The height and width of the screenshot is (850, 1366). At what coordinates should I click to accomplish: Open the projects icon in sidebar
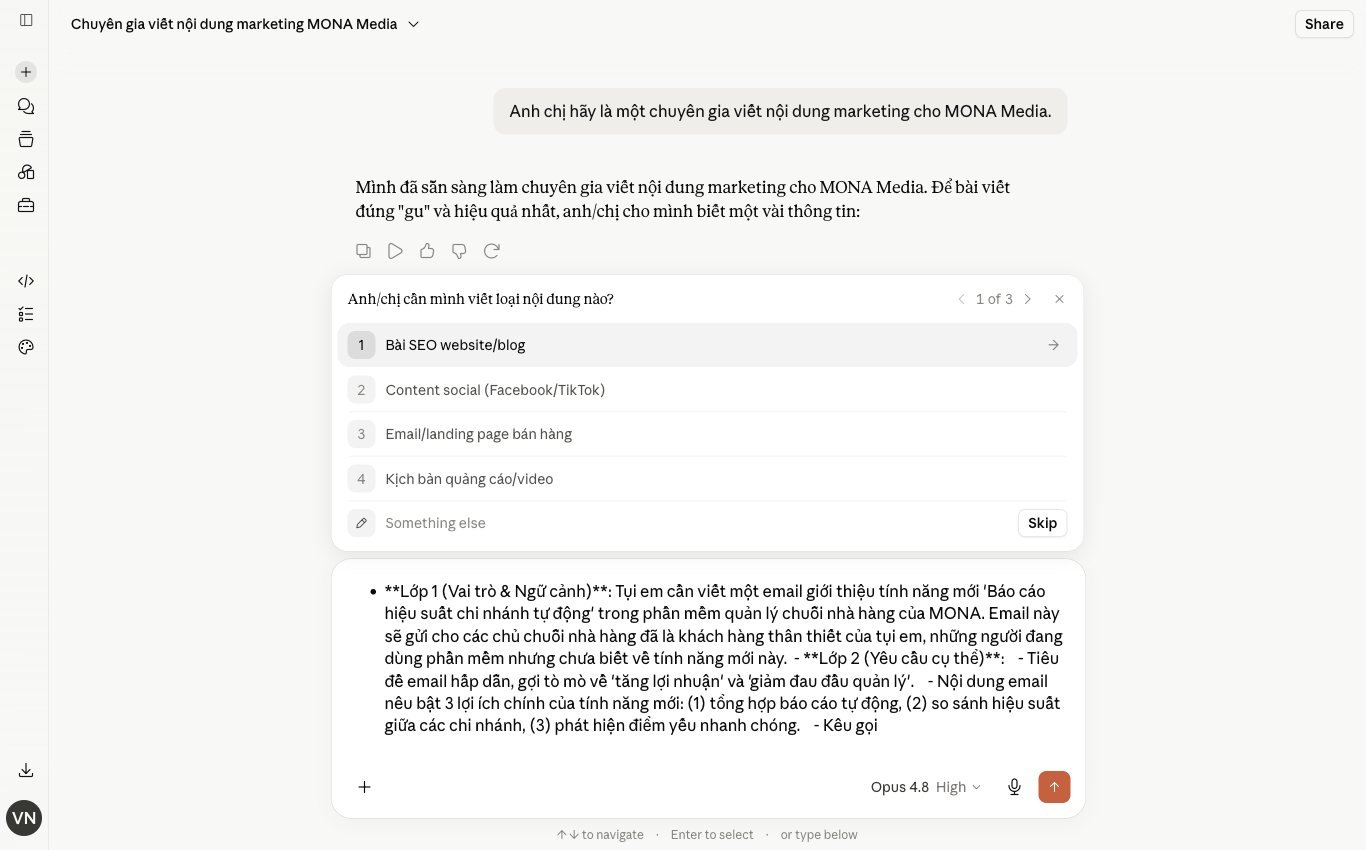pyautogui.click(x=26, y=139)
